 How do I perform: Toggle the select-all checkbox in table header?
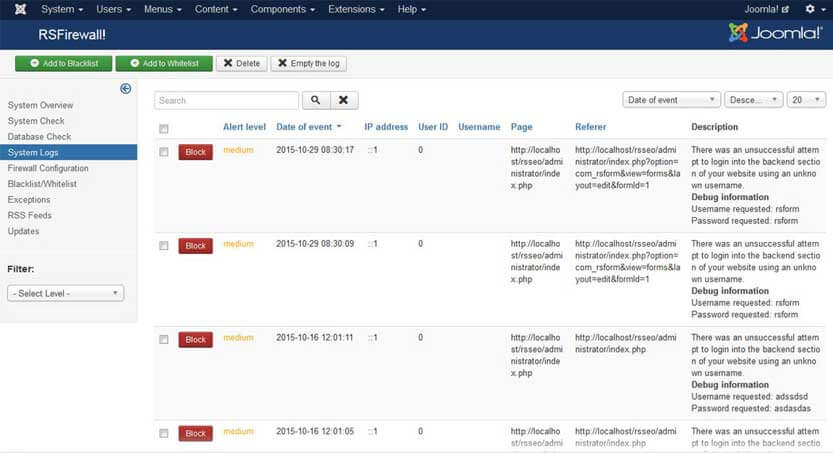pos(164,128)
